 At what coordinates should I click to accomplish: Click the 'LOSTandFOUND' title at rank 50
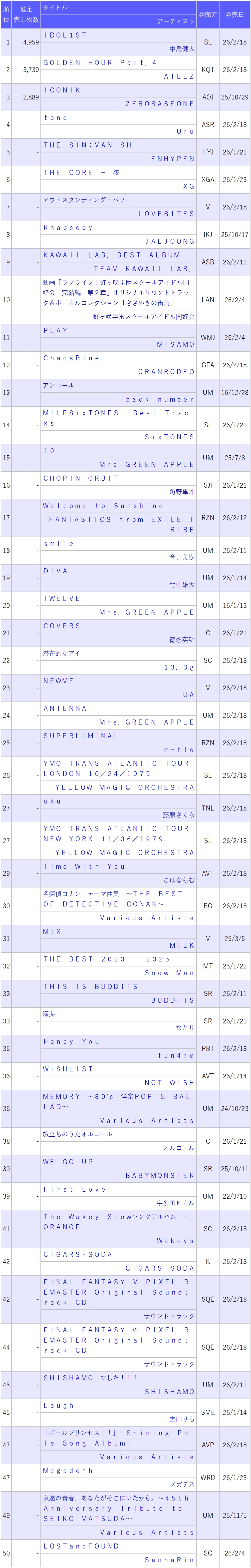pyautogui.click(x=81, y=1546)
